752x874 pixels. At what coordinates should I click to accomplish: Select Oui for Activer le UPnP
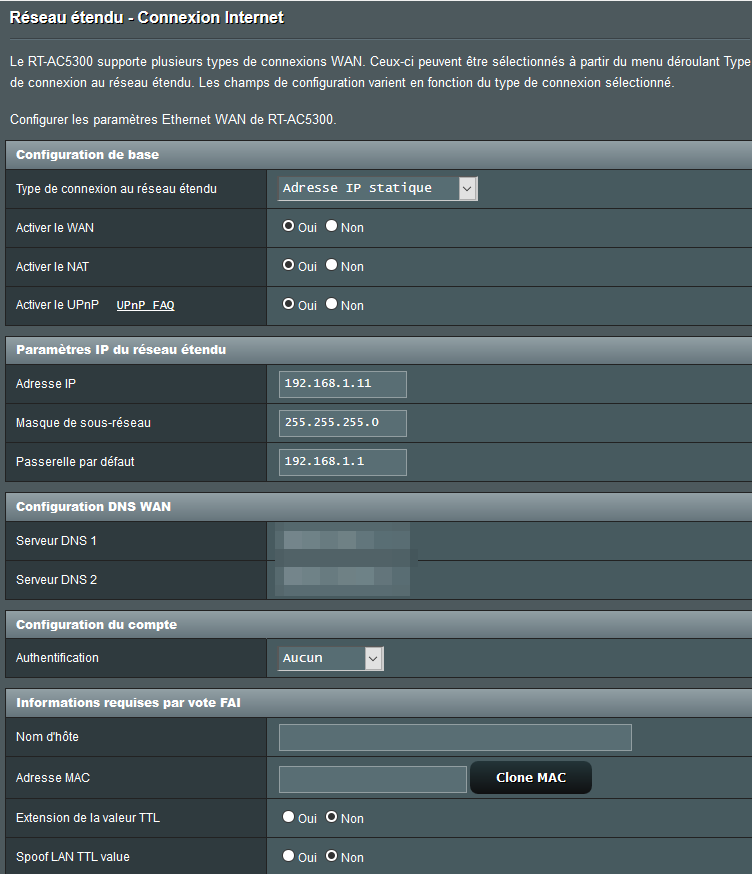[x=288, y=304]
